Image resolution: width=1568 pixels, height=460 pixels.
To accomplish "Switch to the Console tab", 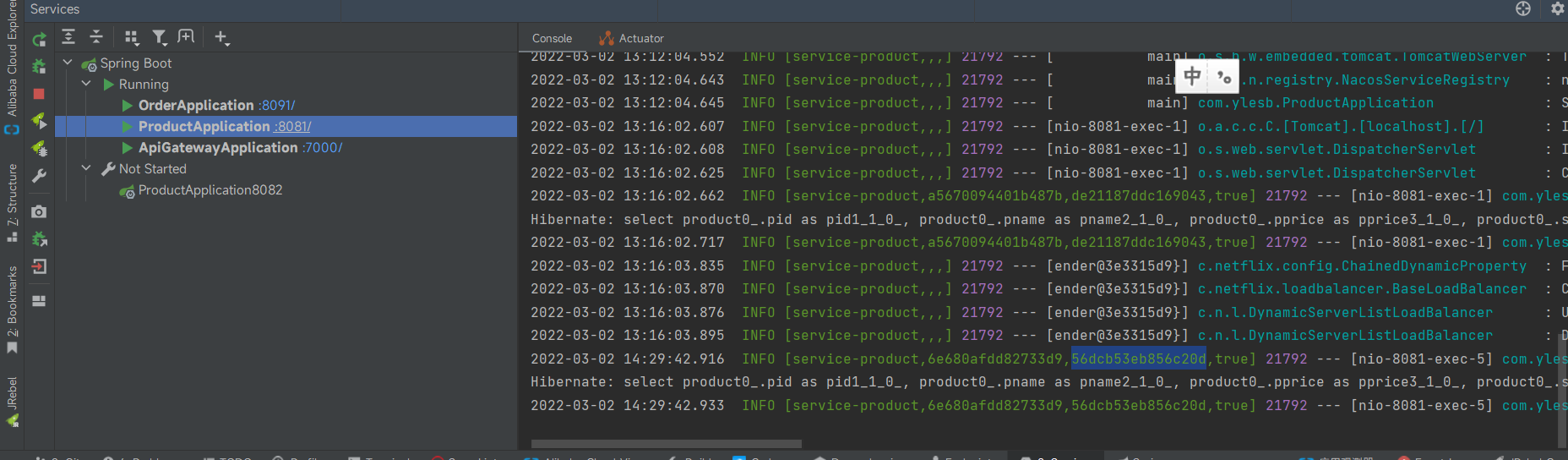I will click(552, 38).
